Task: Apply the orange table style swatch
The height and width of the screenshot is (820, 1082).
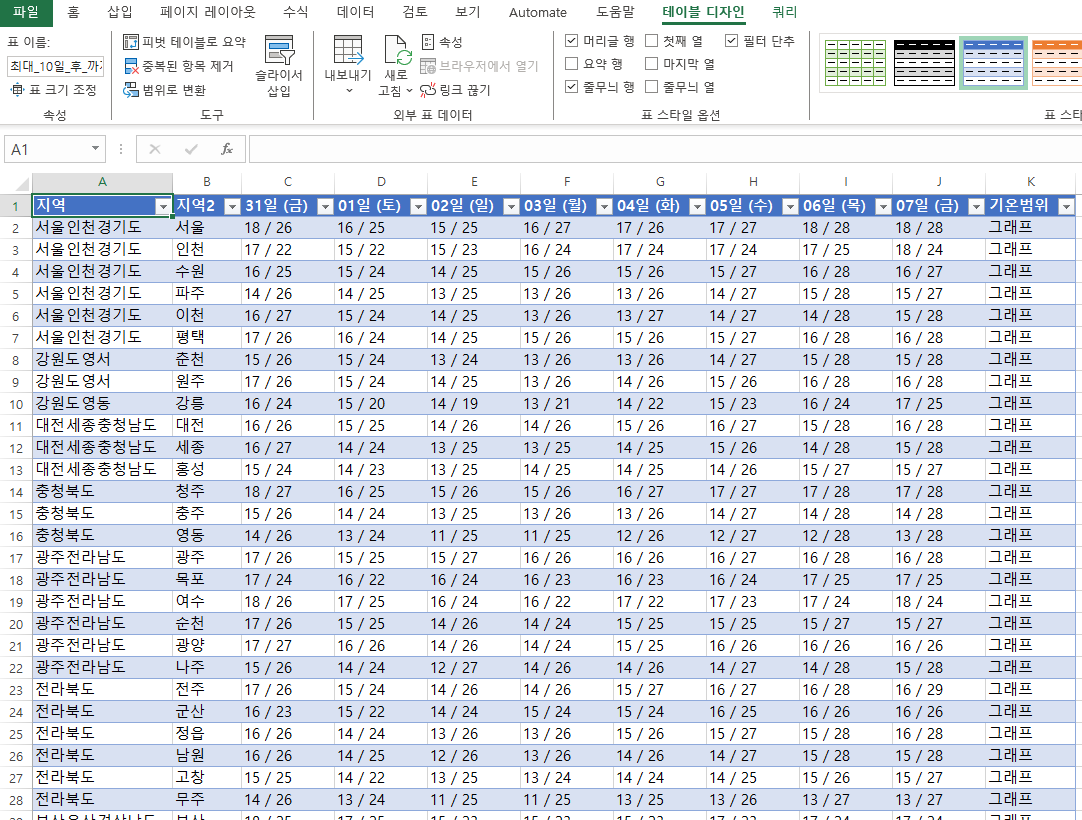Action: 1056,63
